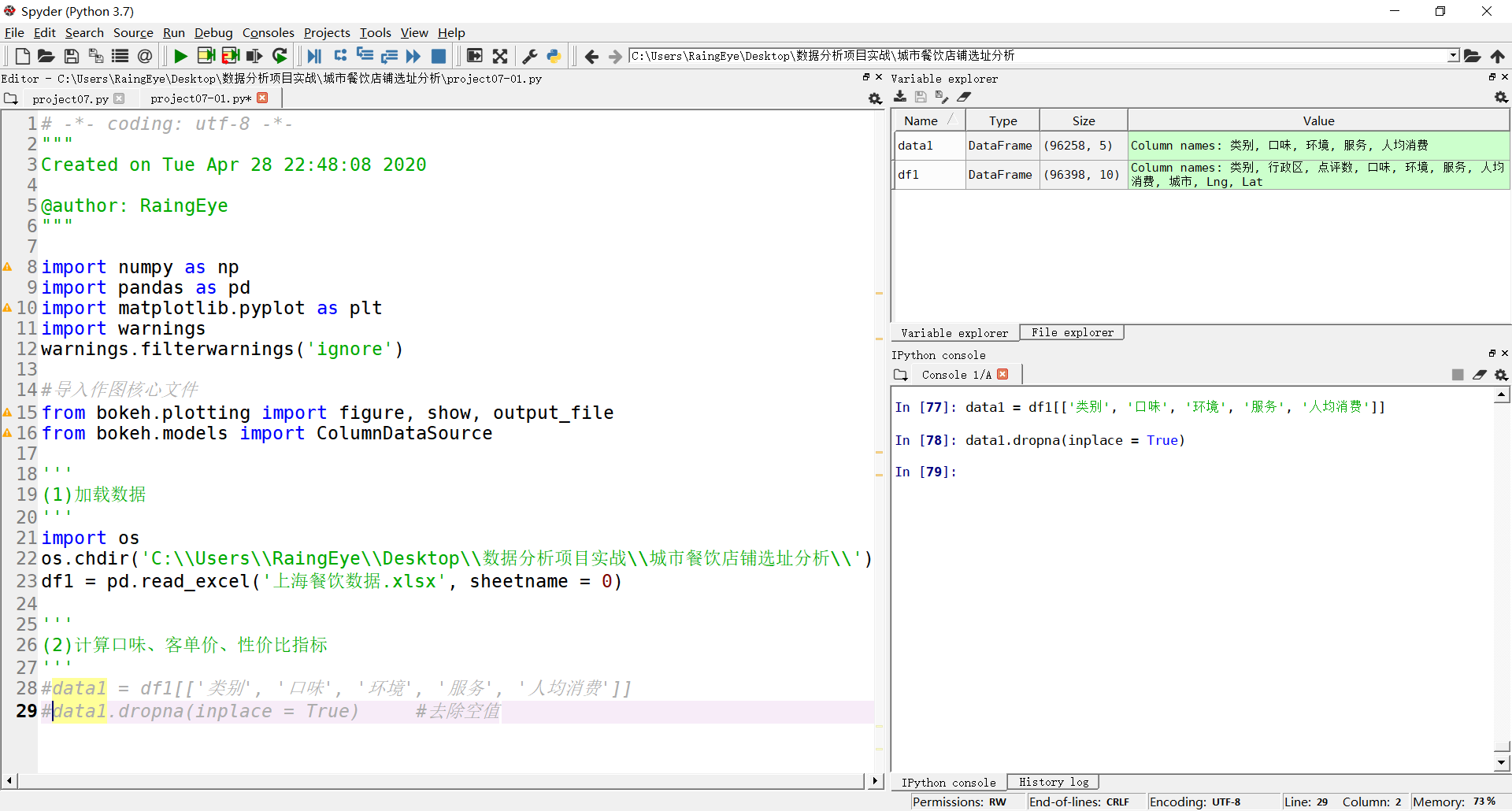The width and height of the screenshot is (1512, 811).
Task: Switch to the History log tab
Action: (1054, 782)
